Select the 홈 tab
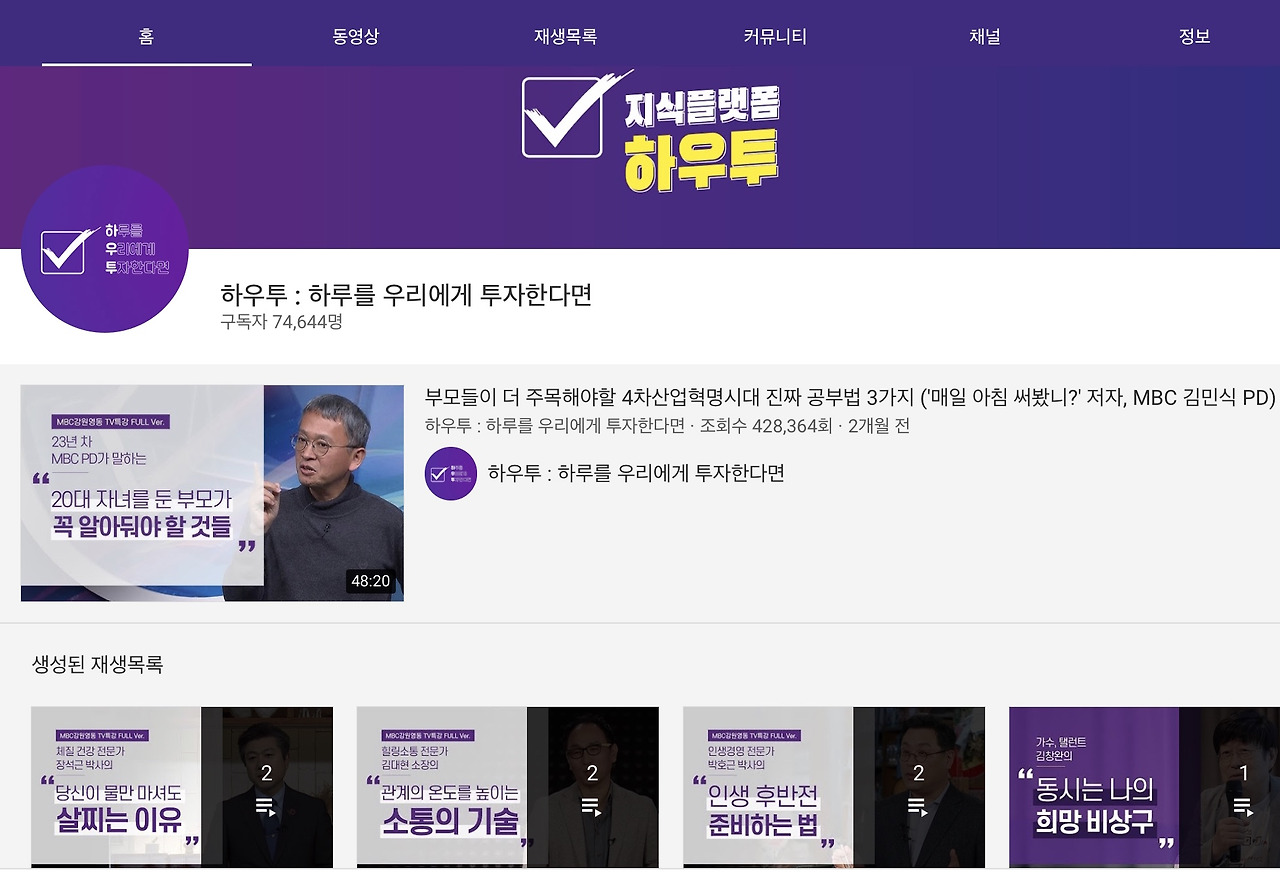This screenshot has height=872, width=1280. pos(147,37)
